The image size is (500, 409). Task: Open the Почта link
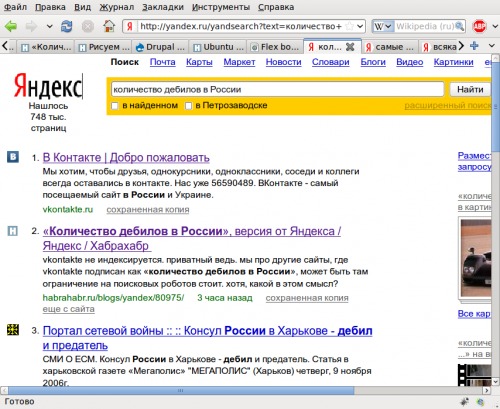tap(163, 62)
